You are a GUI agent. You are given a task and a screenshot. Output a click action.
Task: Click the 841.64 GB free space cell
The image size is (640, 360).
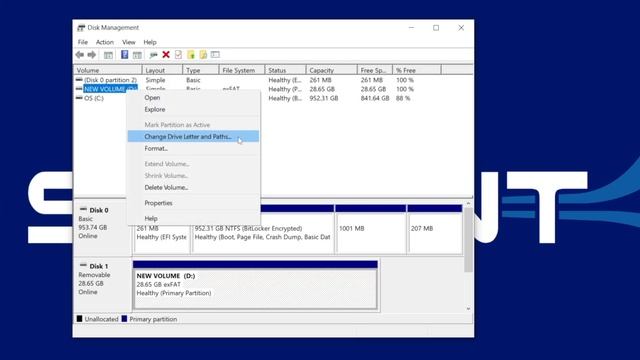click(x=375, y=98)
